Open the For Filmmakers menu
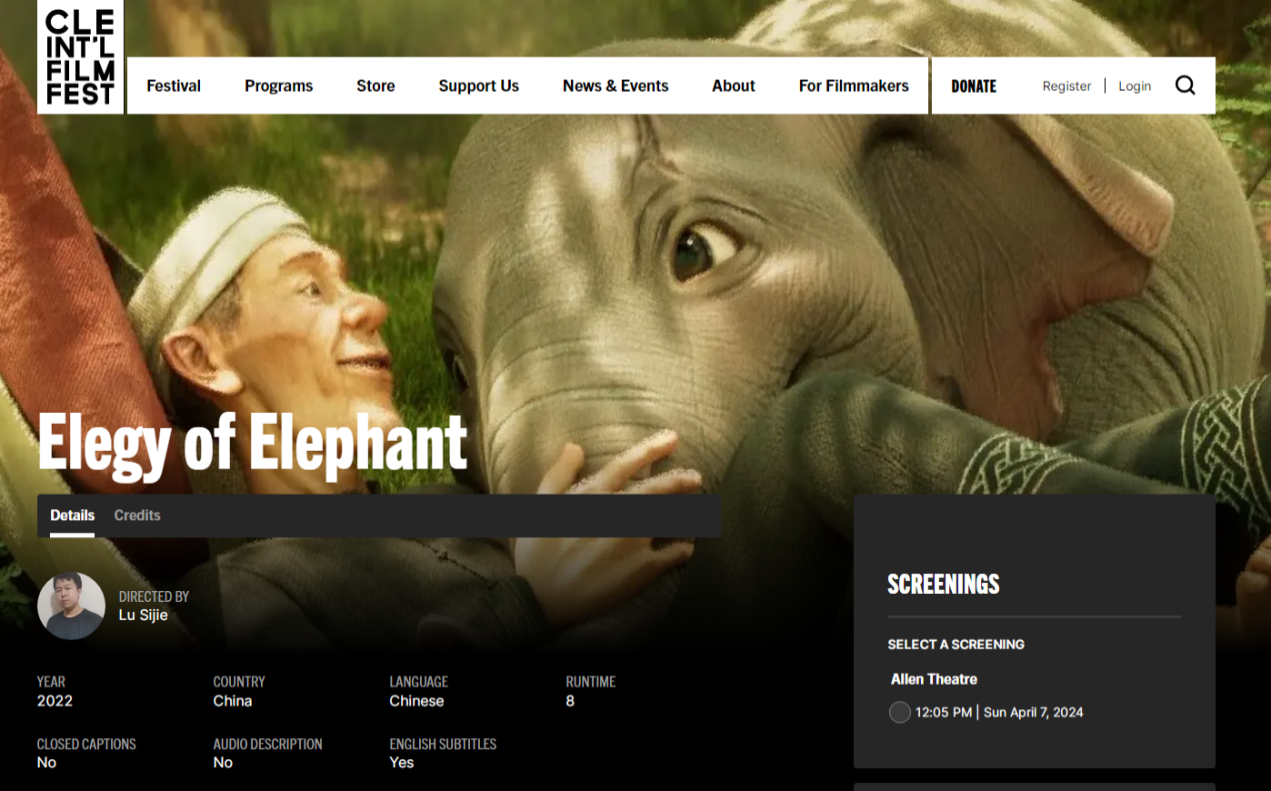 [x=853, y=86]
